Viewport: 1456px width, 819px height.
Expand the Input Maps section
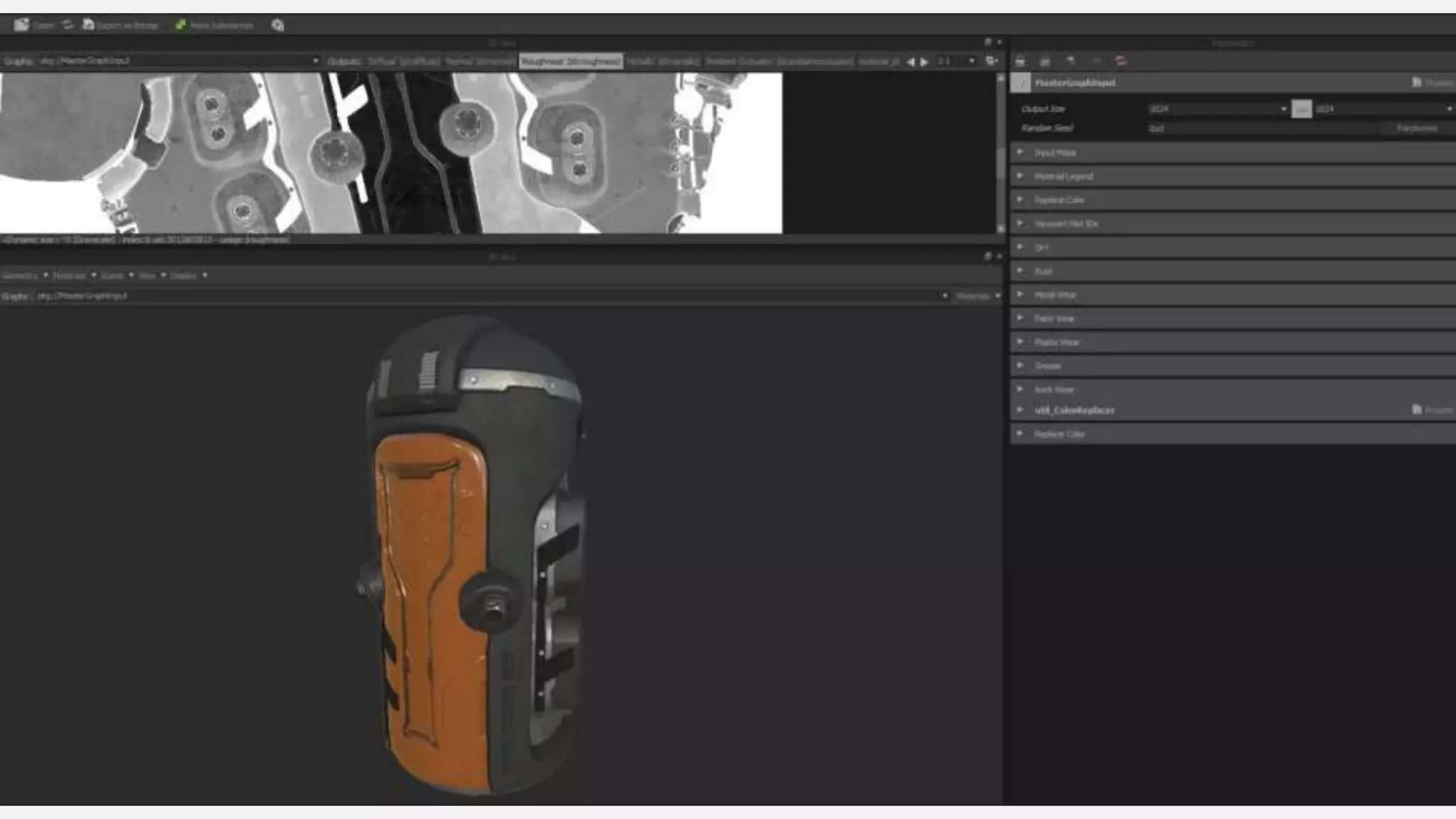point(1020,152)
